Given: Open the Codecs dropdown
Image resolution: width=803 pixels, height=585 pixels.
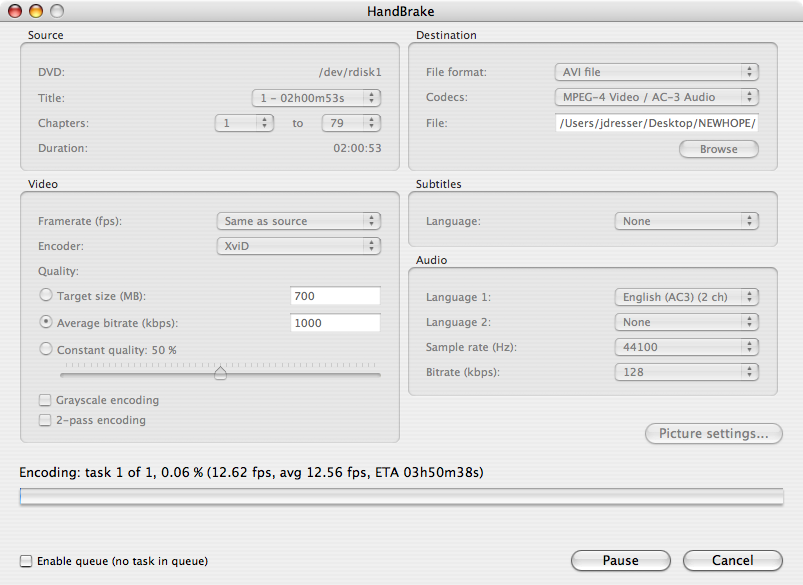Looking at the screenshot, I should (x=656, y=98).
